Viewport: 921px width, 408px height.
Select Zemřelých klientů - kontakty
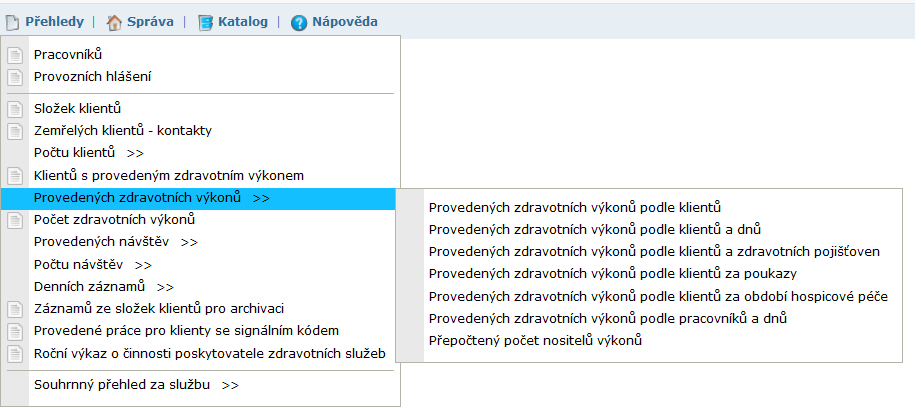coord(123,131)
